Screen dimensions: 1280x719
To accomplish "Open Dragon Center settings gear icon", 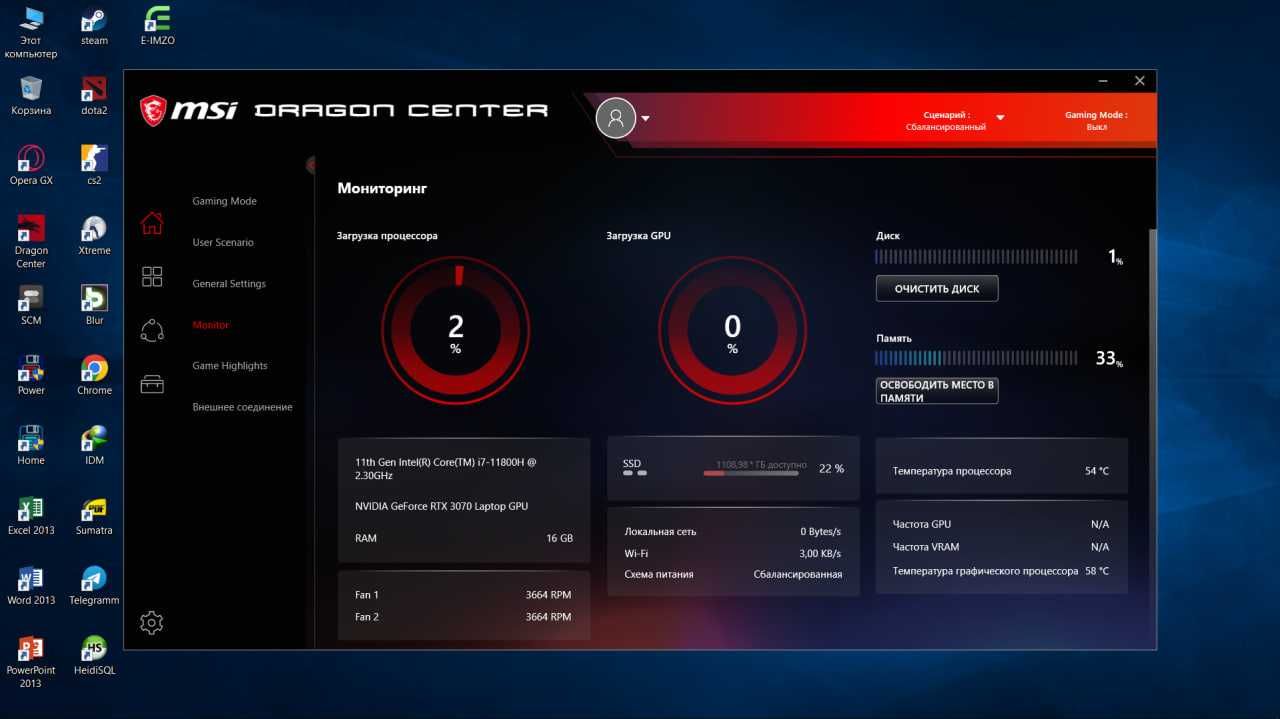I will click(152, 623).
